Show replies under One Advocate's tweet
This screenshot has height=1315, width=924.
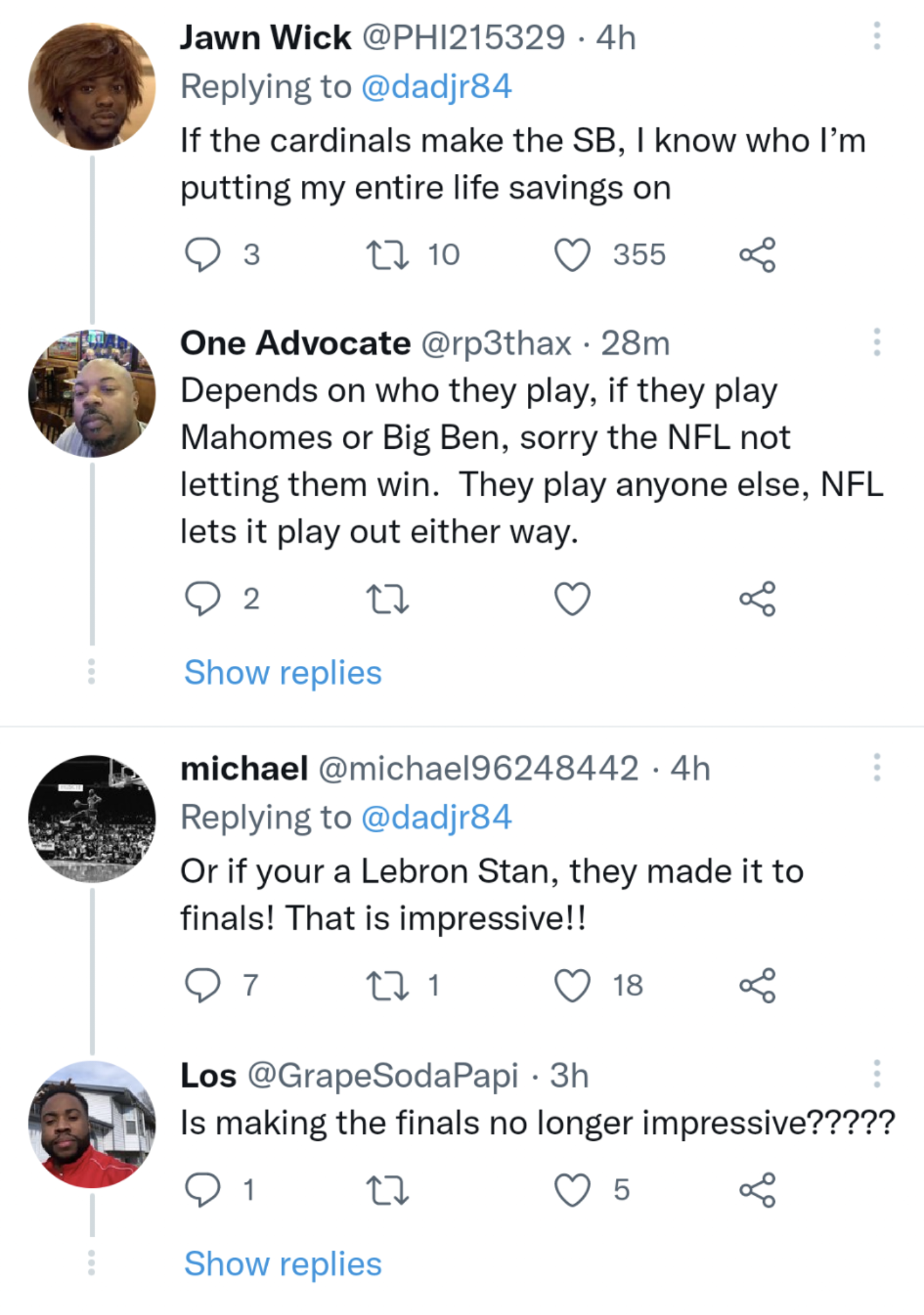click(x=283, y=673)
